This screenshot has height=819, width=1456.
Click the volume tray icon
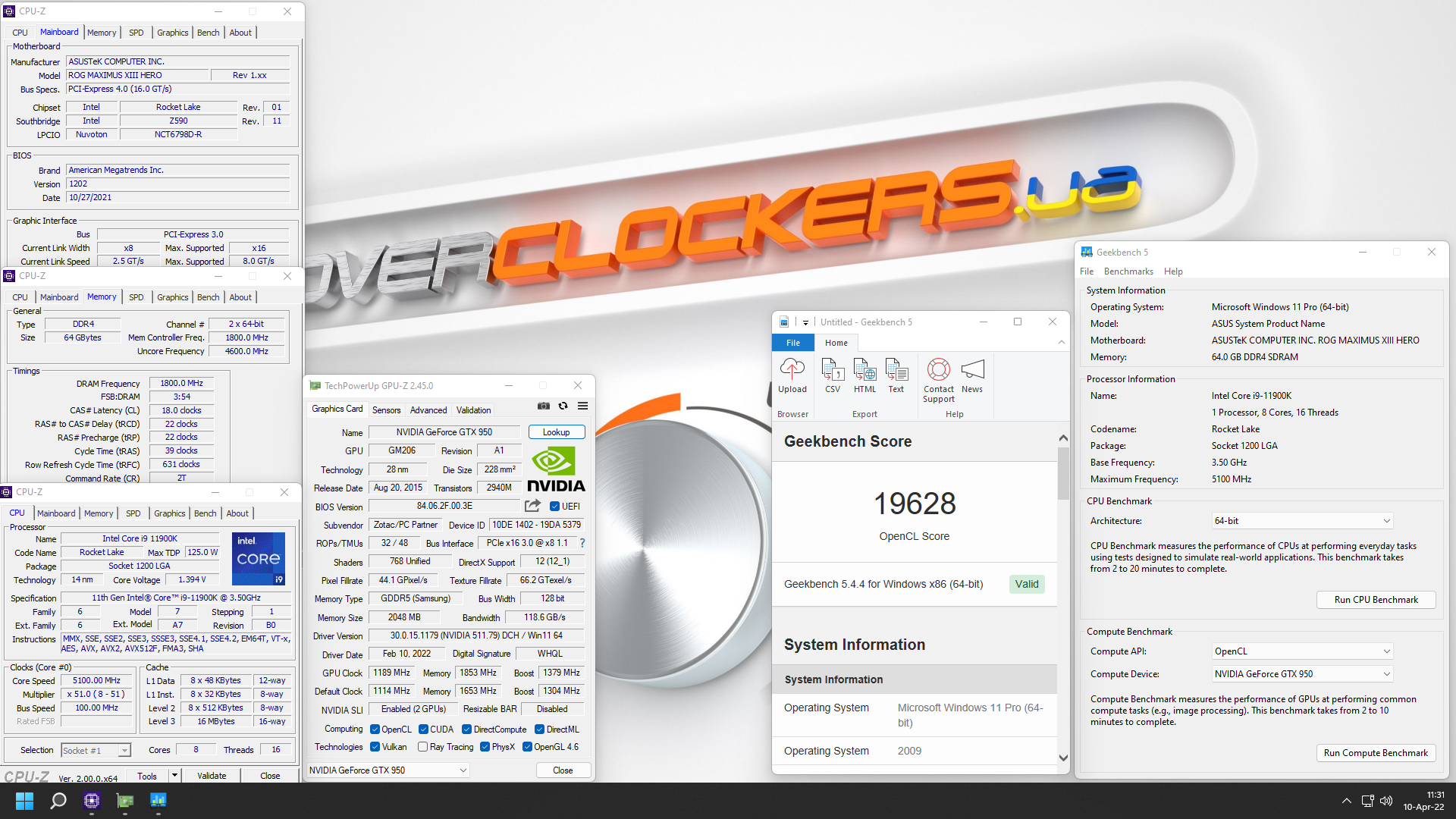(x=1386, y=801)
